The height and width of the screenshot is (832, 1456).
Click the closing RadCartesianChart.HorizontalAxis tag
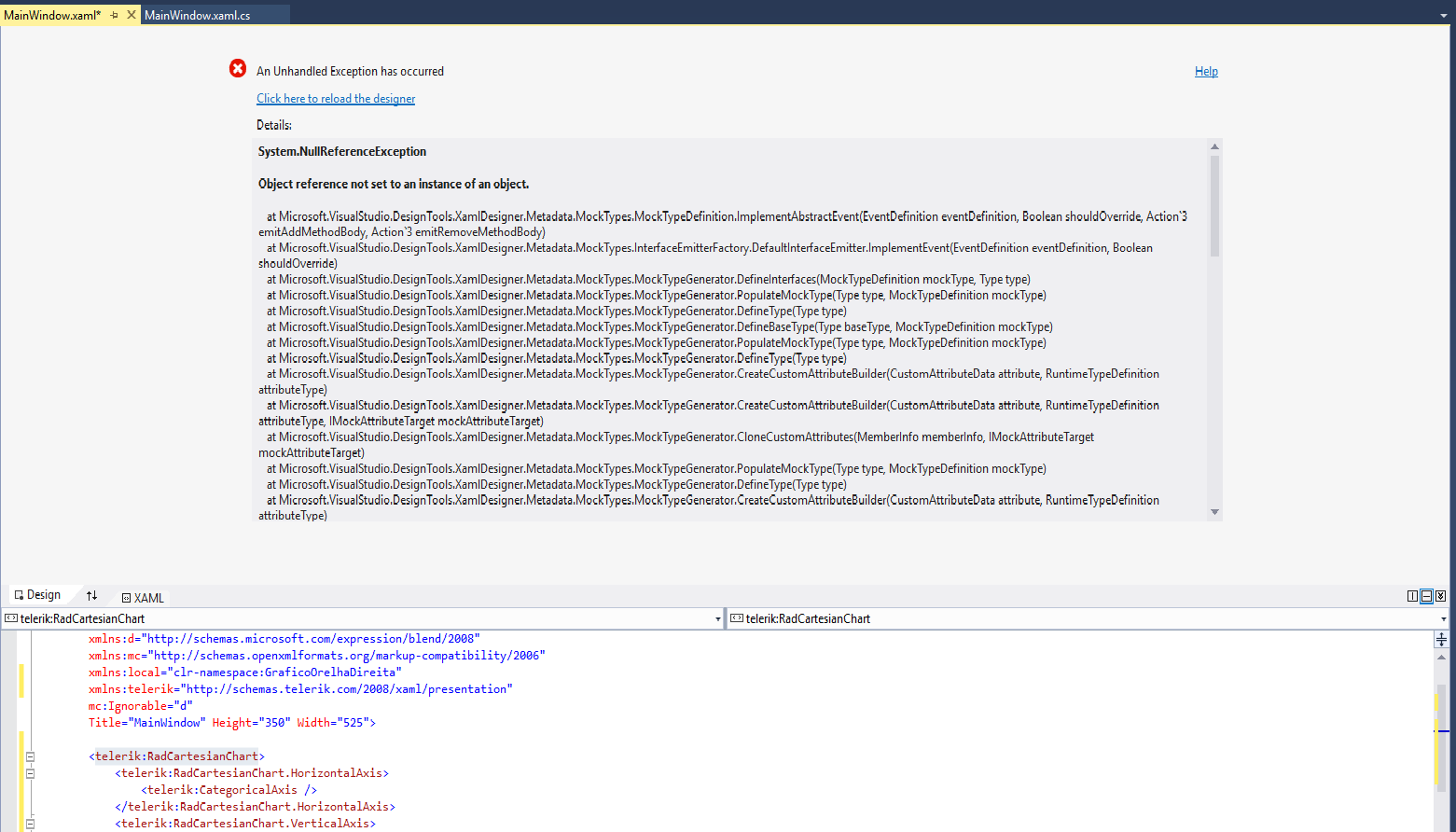255,807
